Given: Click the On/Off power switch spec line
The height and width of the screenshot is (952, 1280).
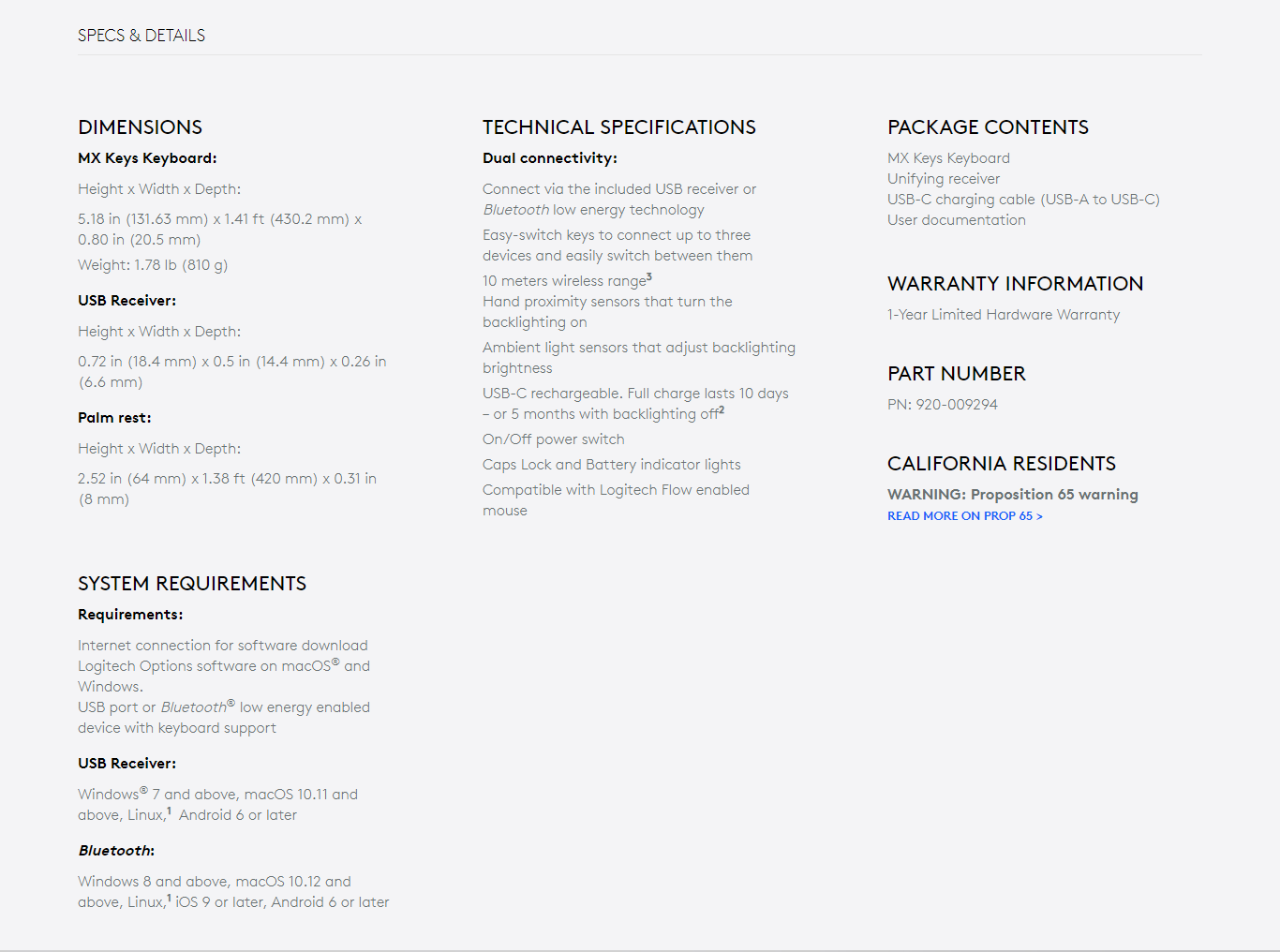Looking at the screenshot, I should 553,439.
